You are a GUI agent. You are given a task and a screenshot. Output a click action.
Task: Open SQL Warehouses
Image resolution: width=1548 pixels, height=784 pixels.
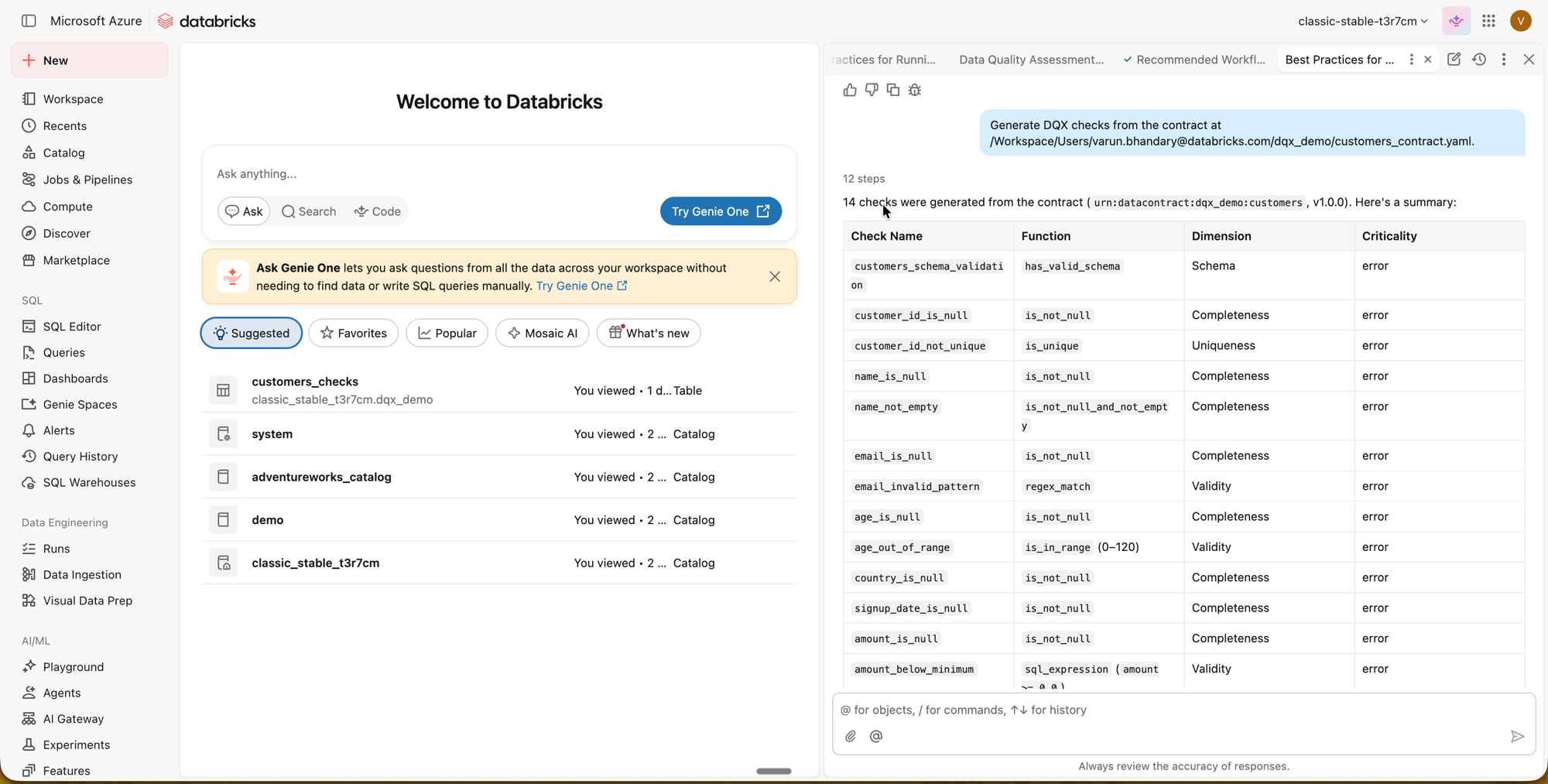click(x=89, y=482)
